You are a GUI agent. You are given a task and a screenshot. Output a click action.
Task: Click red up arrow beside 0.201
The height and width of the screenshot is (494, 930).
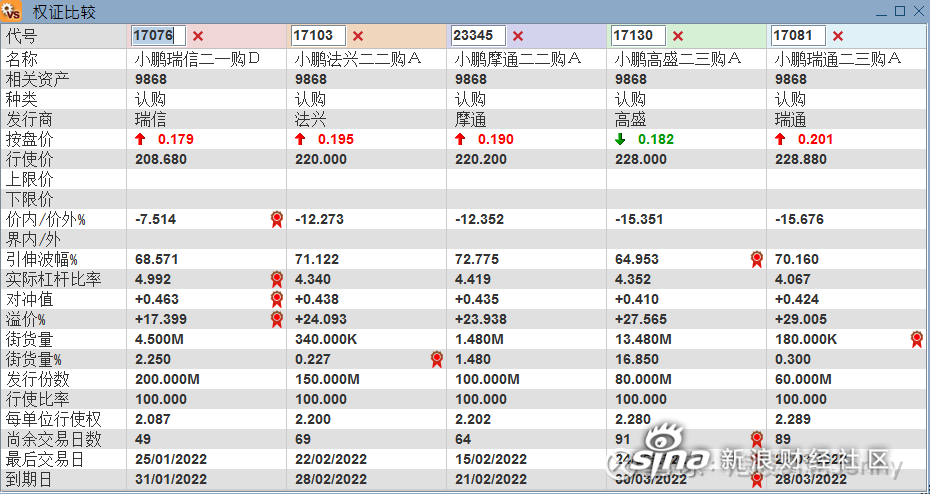[780, 139]
